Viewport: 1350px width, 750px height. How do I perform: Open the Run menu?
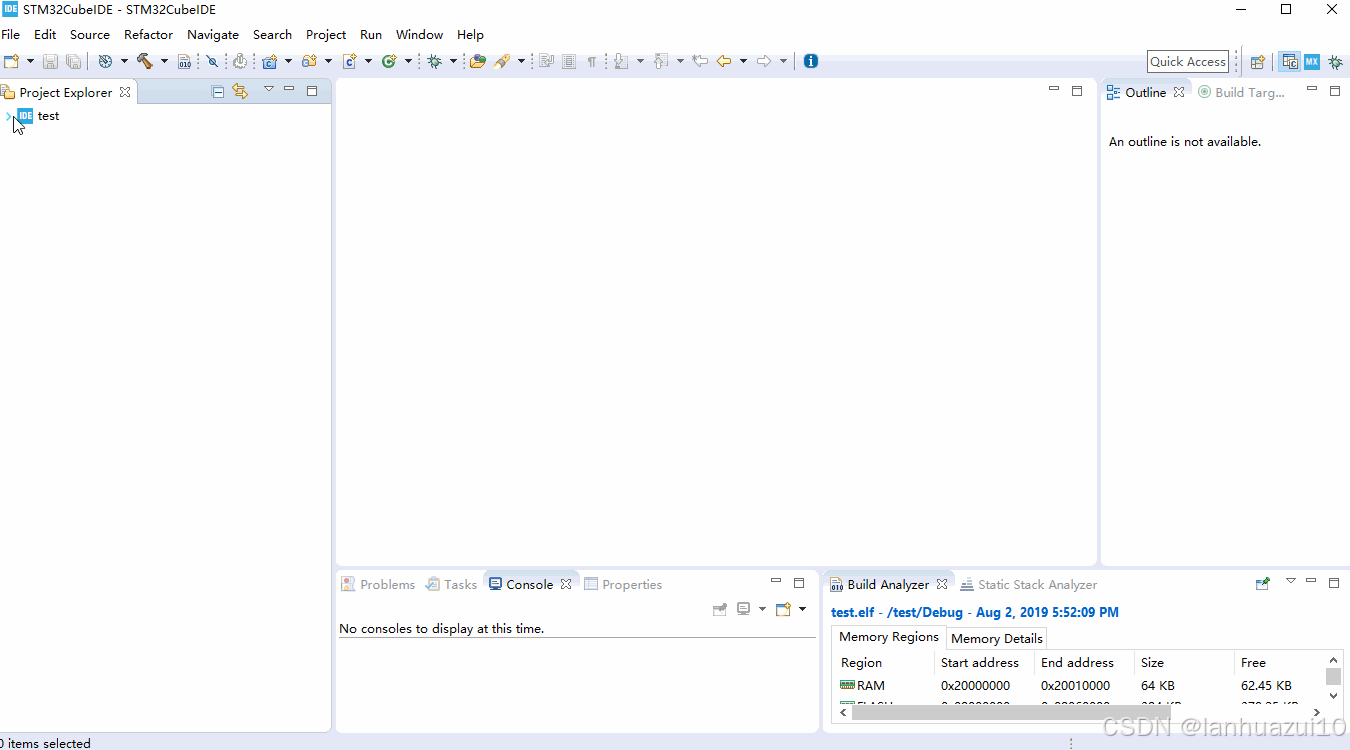coord(371,34)
